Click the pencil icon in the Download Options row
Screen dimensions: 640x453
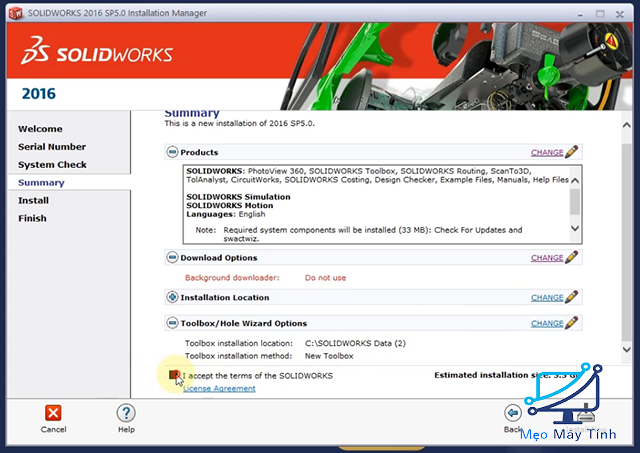click(571, 258)
